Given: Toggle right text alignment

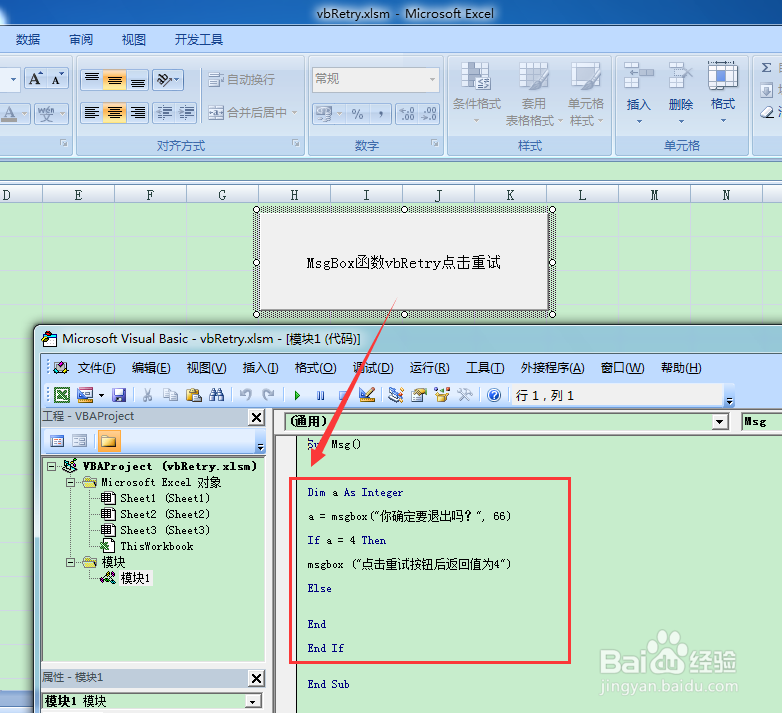Looking at the screenshot, I should (x=138, y=113).
